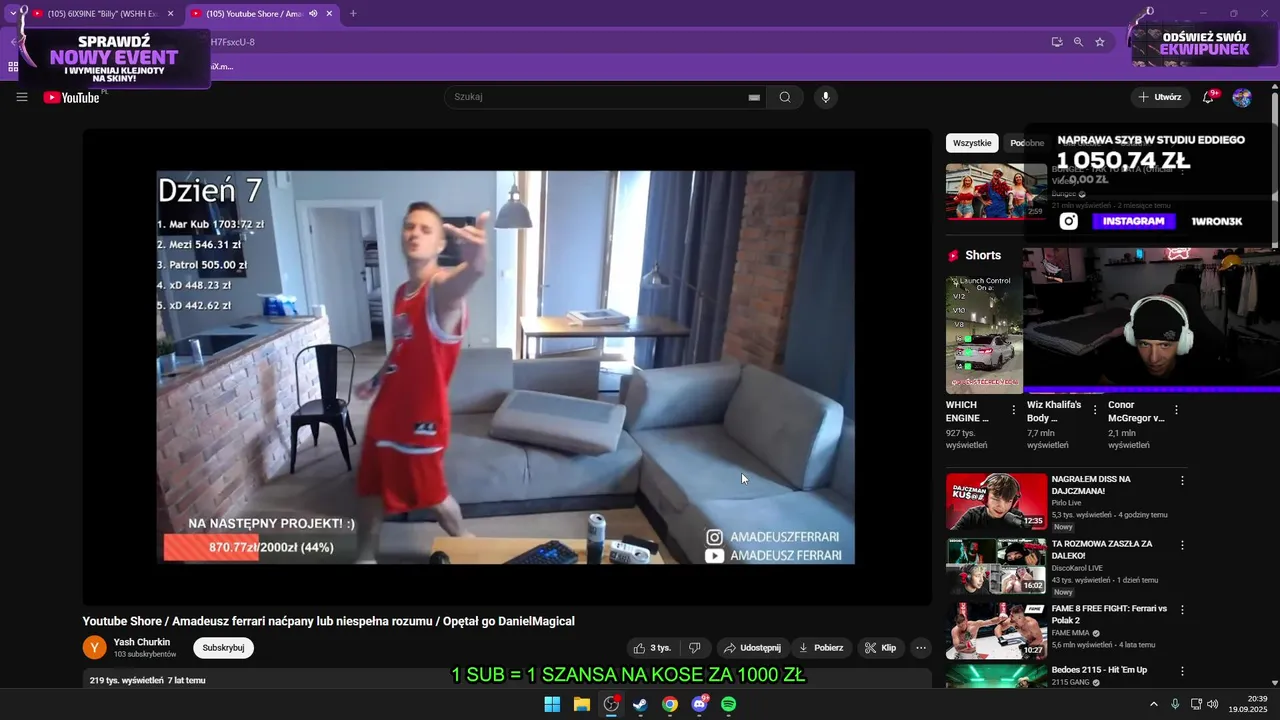
Task: Open the OBS Studio taskbar icon
Action: pyautogui.click(x=611, y=704)
